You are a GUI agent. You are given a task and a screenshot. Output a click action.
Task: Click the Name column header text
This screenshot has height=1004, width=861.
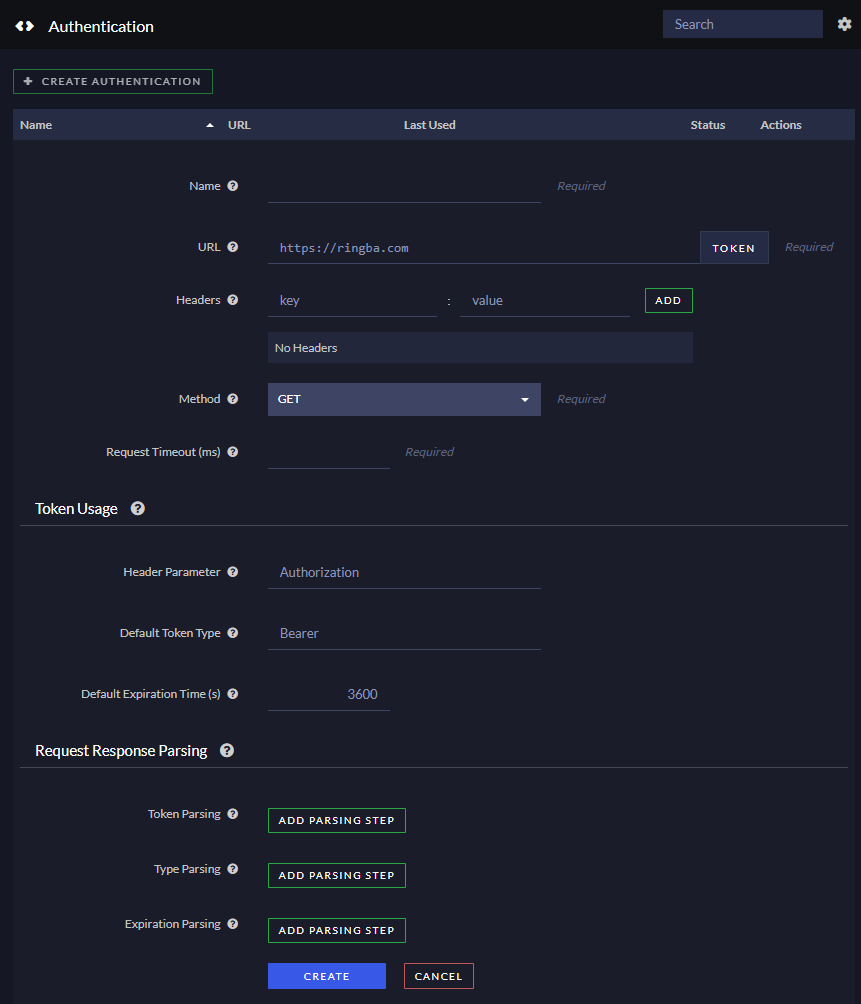36,125
